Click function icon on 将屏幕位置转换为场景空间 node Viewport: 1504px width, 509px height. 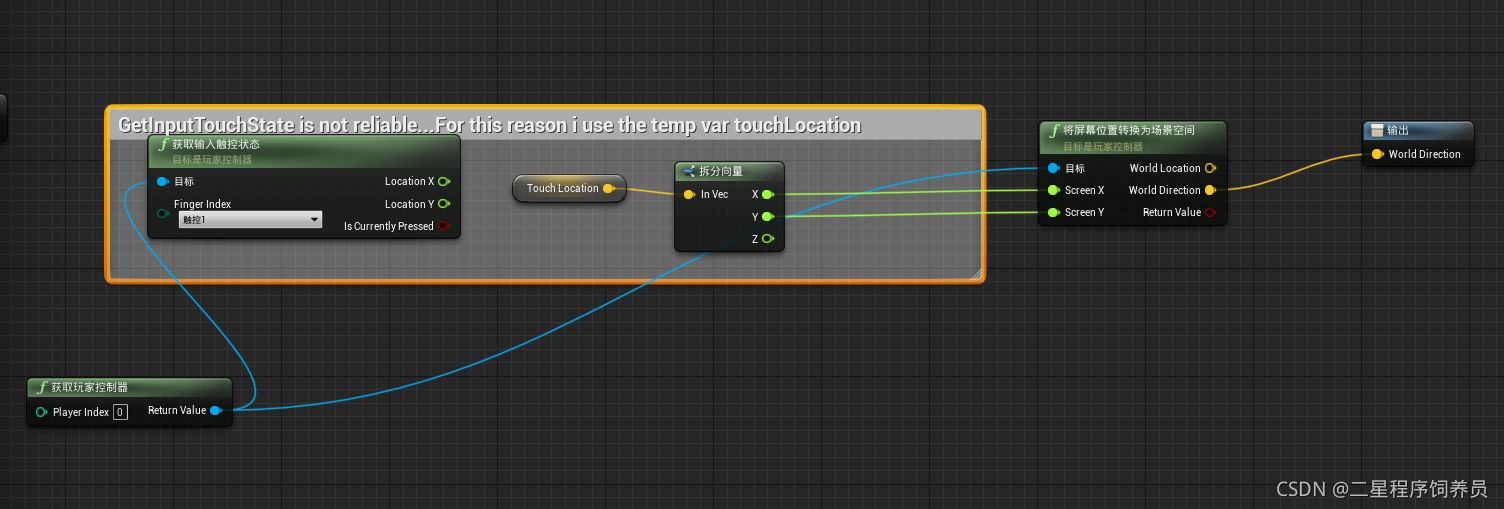1054,130
